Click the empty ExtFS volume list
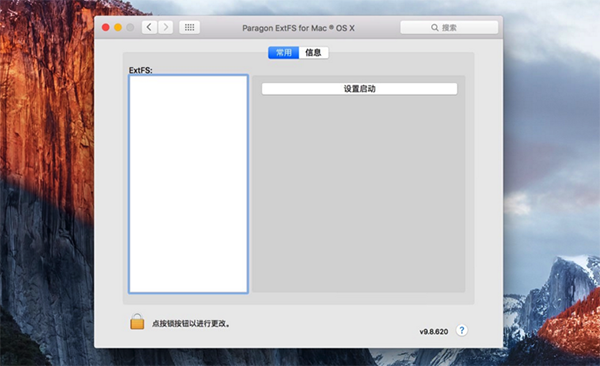This screenshot has width=600, height=366. (x=188, y=184)
